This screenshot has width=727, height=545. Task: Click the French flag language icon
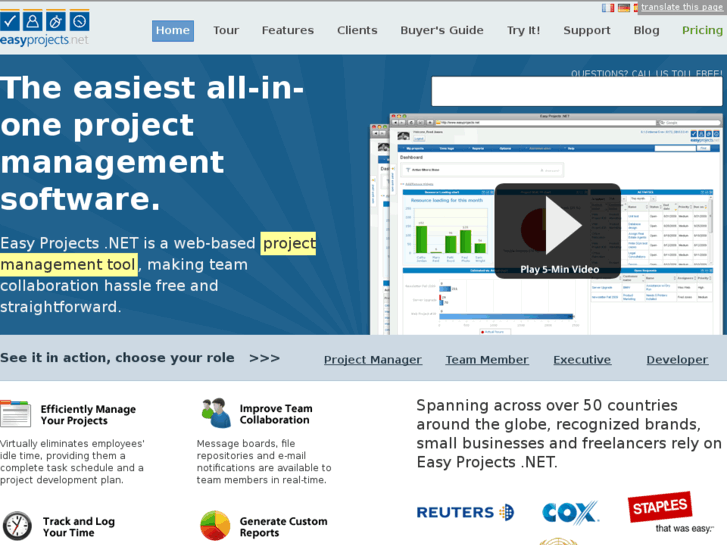[x=608, y=7]
